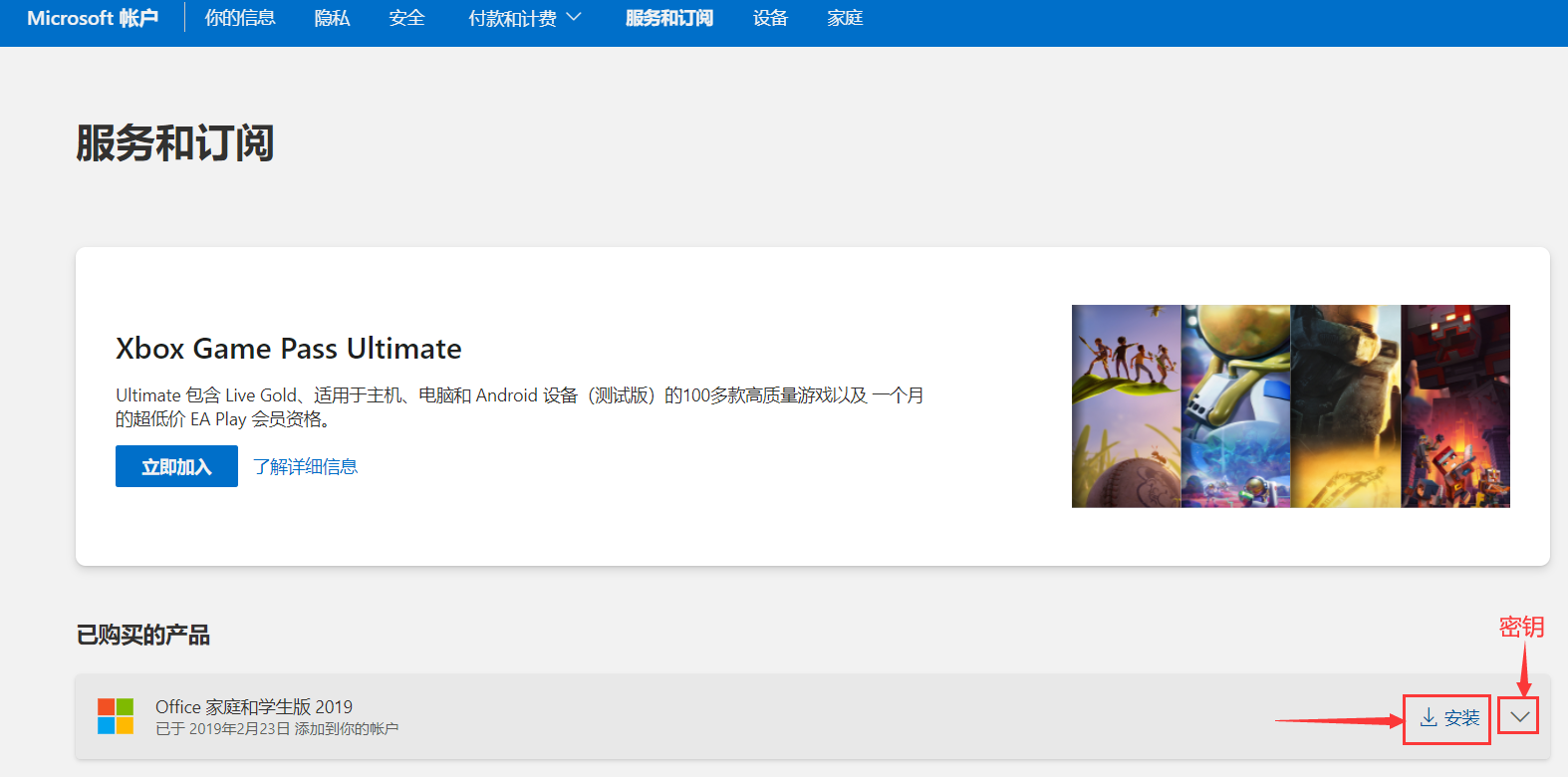Go to the 安全 tab
The image size is (1568, 777).
[406, 18]
